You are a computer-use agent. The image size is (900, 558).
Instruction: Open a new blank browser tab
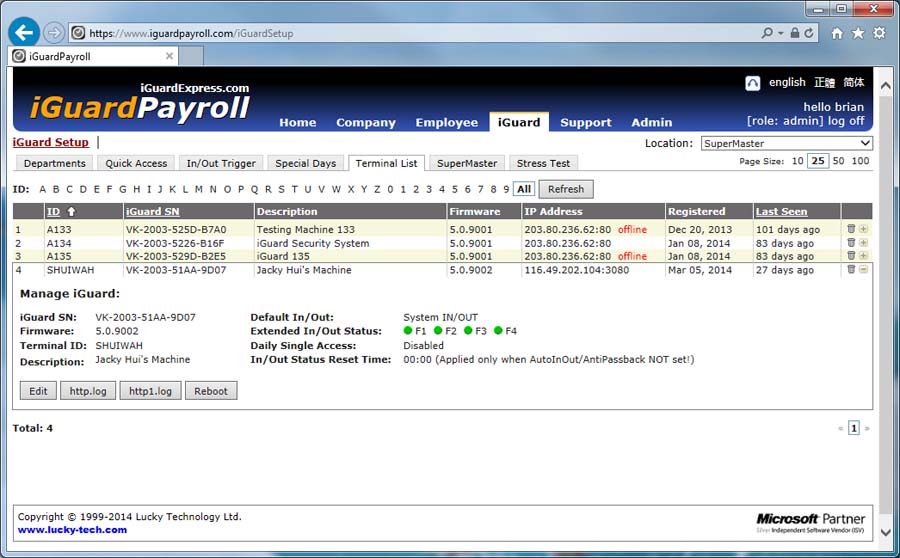192,56
